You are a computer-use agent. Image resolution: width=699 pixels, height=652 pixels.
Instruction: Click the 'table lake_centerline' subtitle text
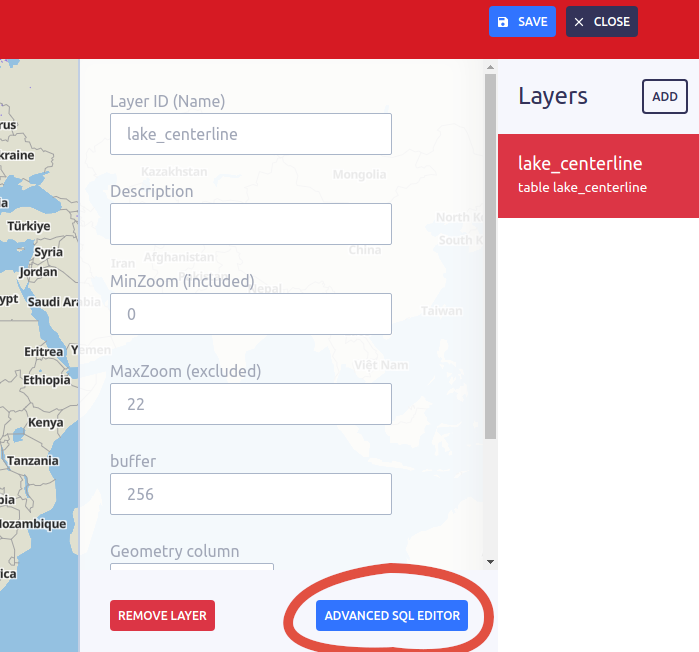tap(582, 187)
